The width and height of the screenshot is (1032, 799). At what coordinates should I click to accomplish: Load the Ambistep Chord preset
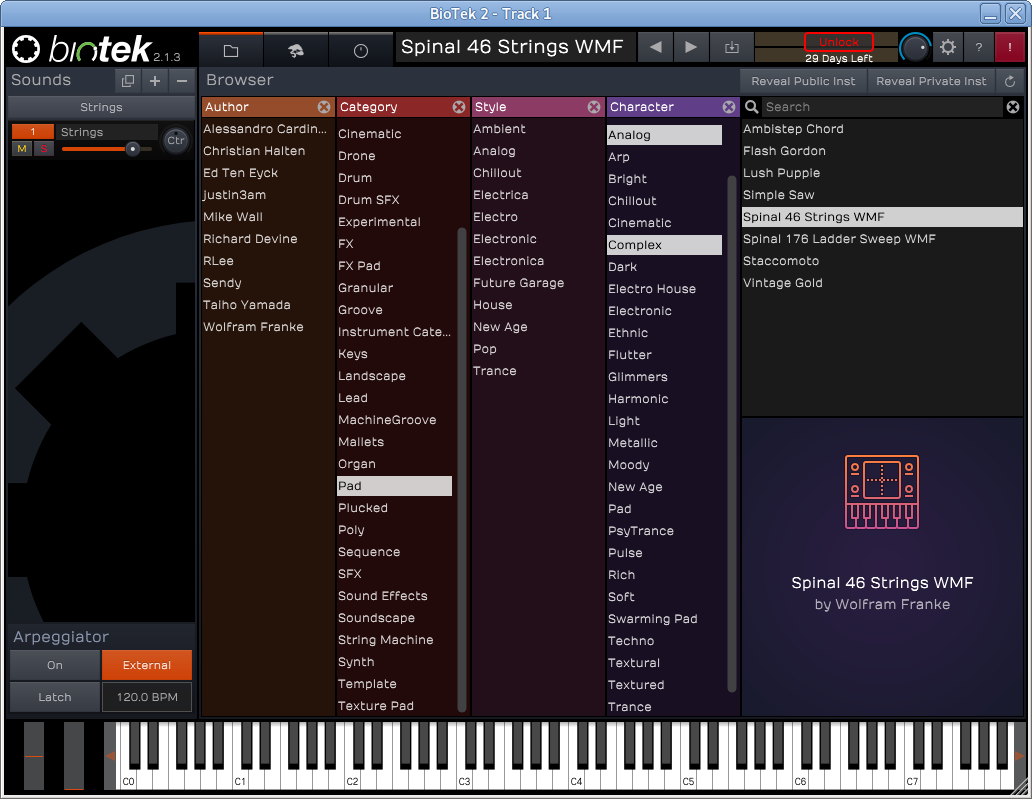click(x=882, y=129)
